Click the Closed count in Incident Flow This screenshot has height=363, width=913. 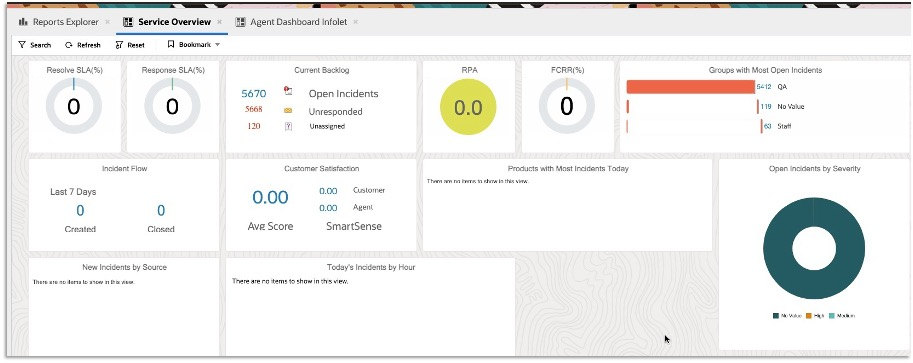point(161,210)
